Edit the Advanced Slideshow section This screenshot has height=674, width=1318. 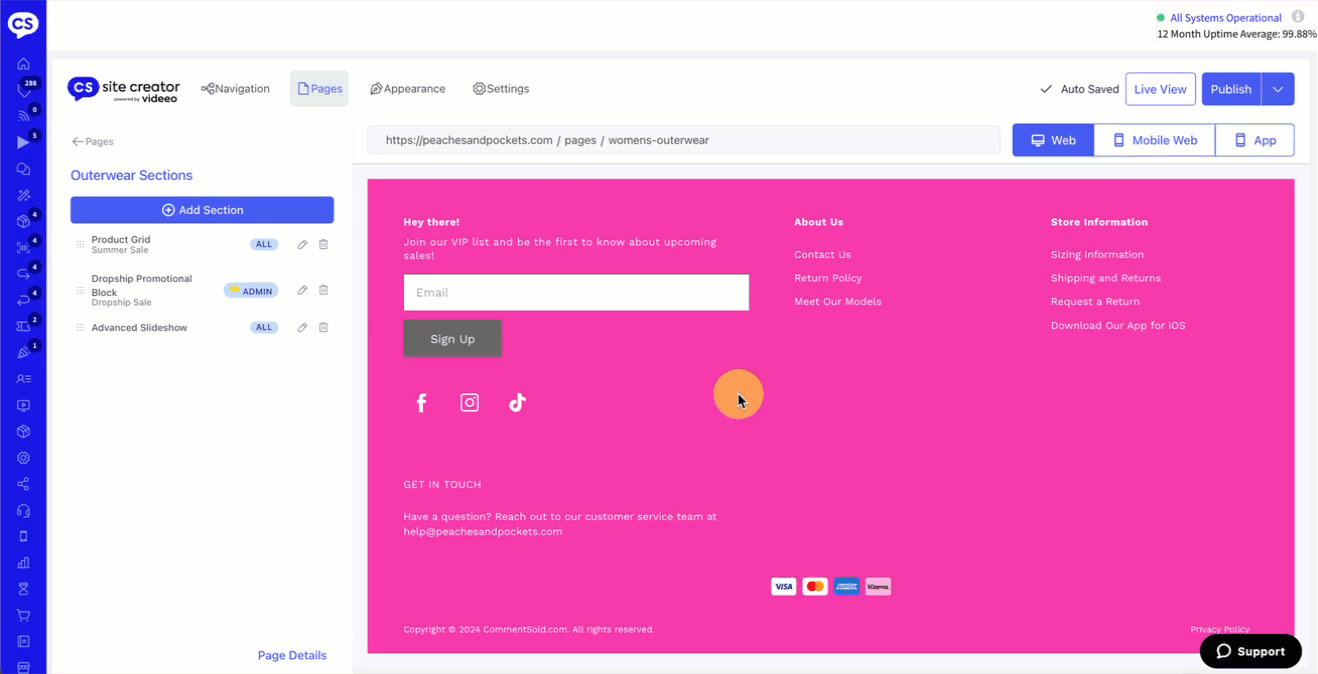[302, 328]
